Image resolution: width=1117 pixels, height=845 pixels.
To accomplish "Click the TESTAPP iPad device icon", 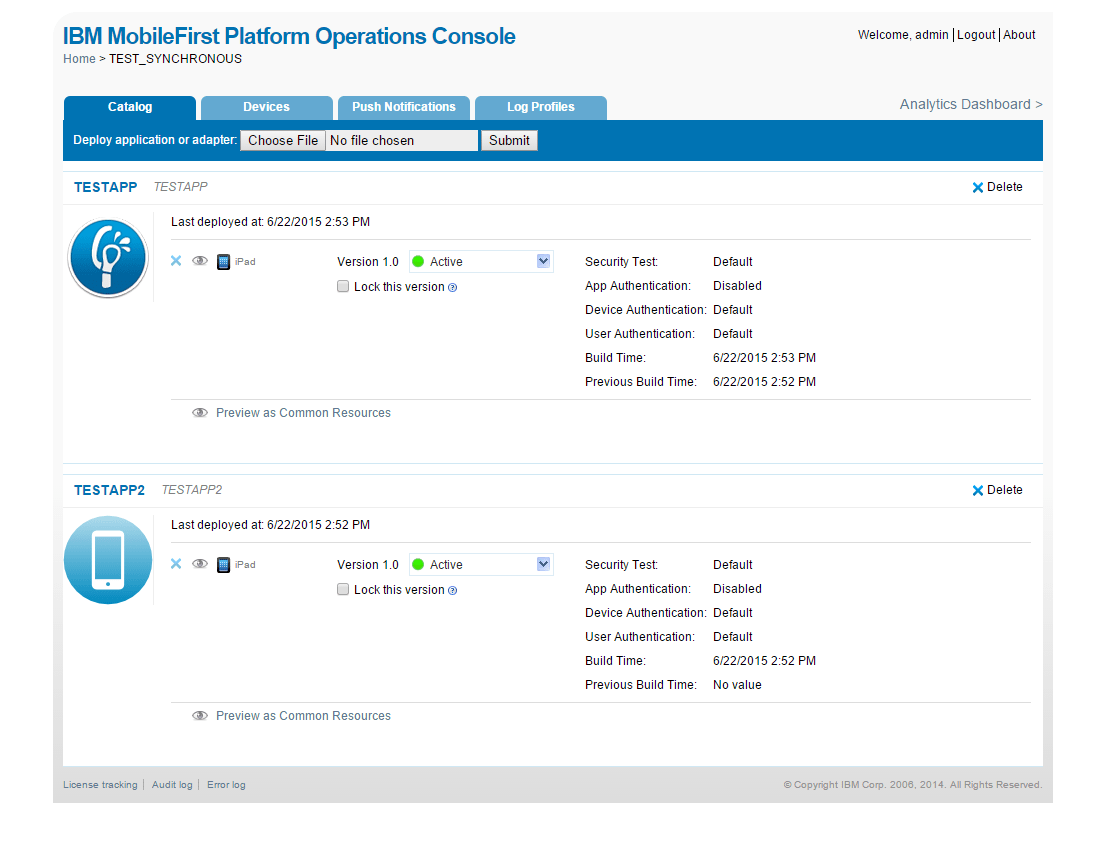I will click(223, 261).
